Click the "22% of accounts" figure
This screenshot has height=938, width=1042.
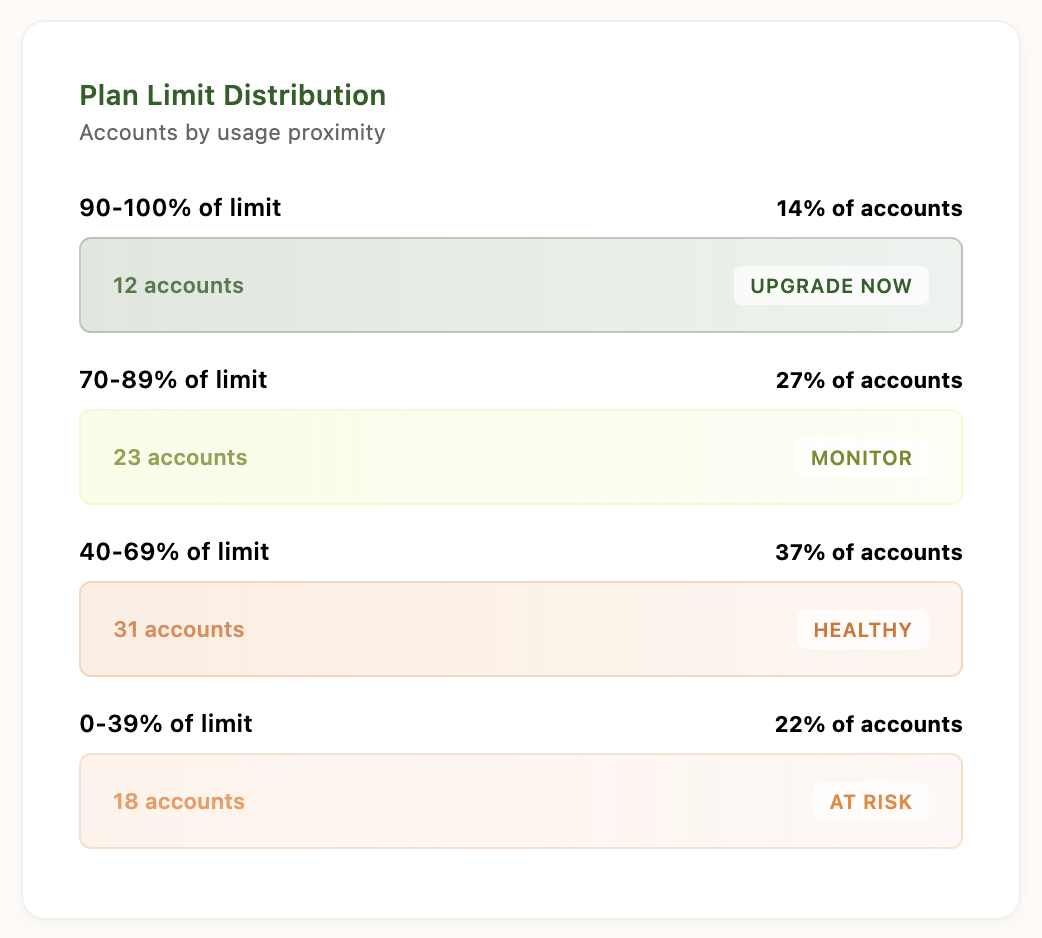click(868, 725)
